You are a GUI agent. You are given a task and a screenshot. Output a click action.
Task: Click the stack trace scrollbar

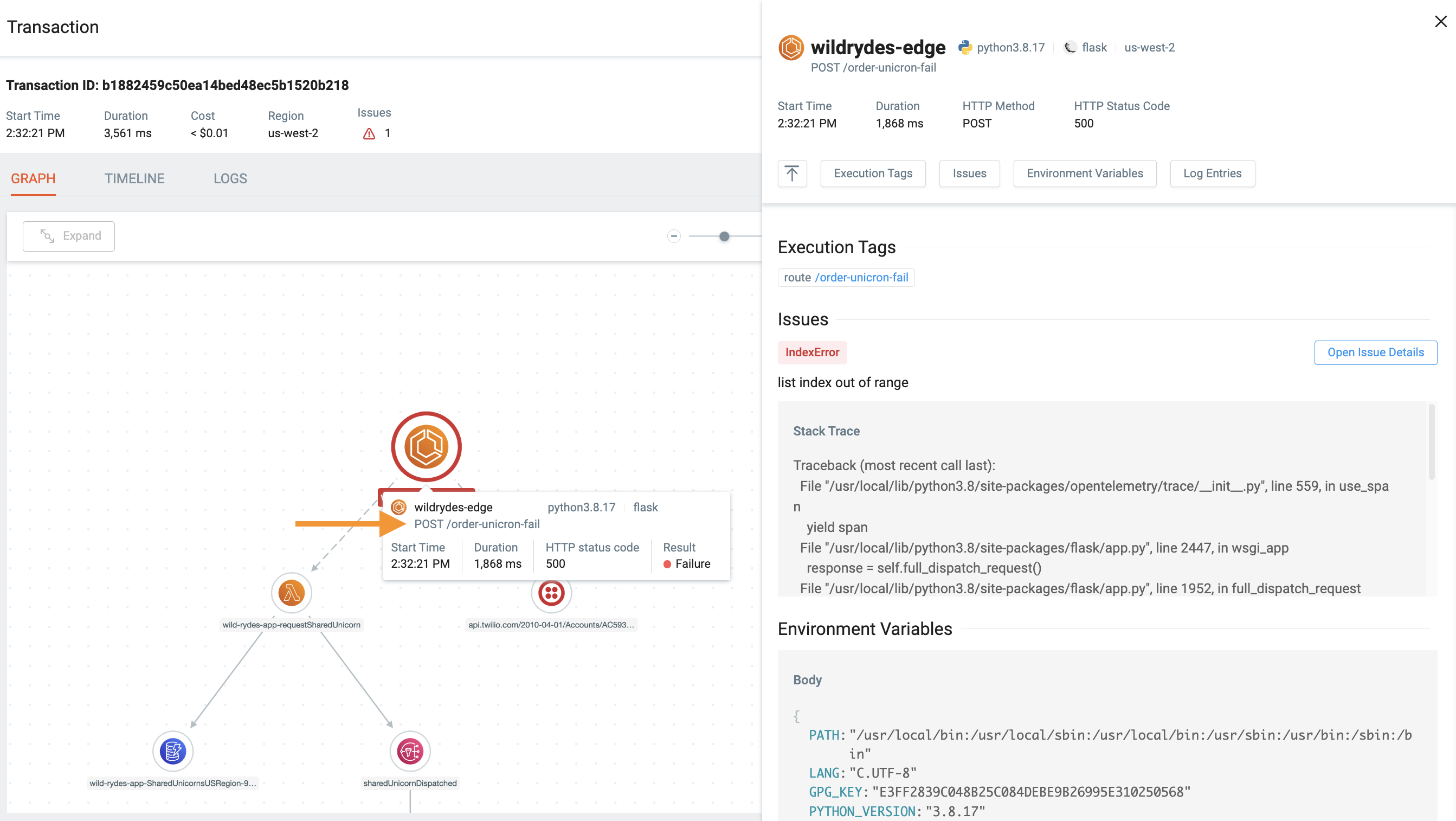(1431, 442)
